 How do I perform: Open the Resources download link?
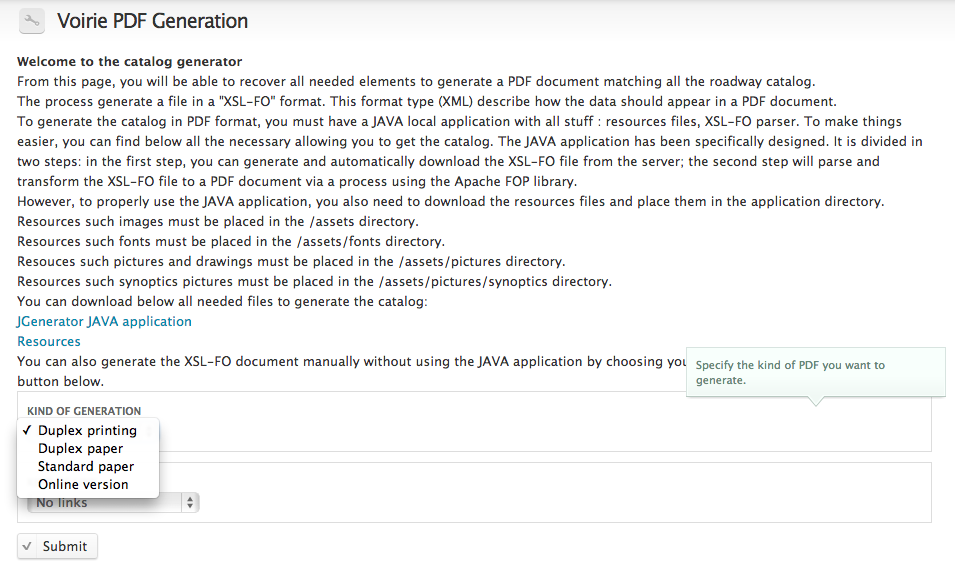point(49,341)
